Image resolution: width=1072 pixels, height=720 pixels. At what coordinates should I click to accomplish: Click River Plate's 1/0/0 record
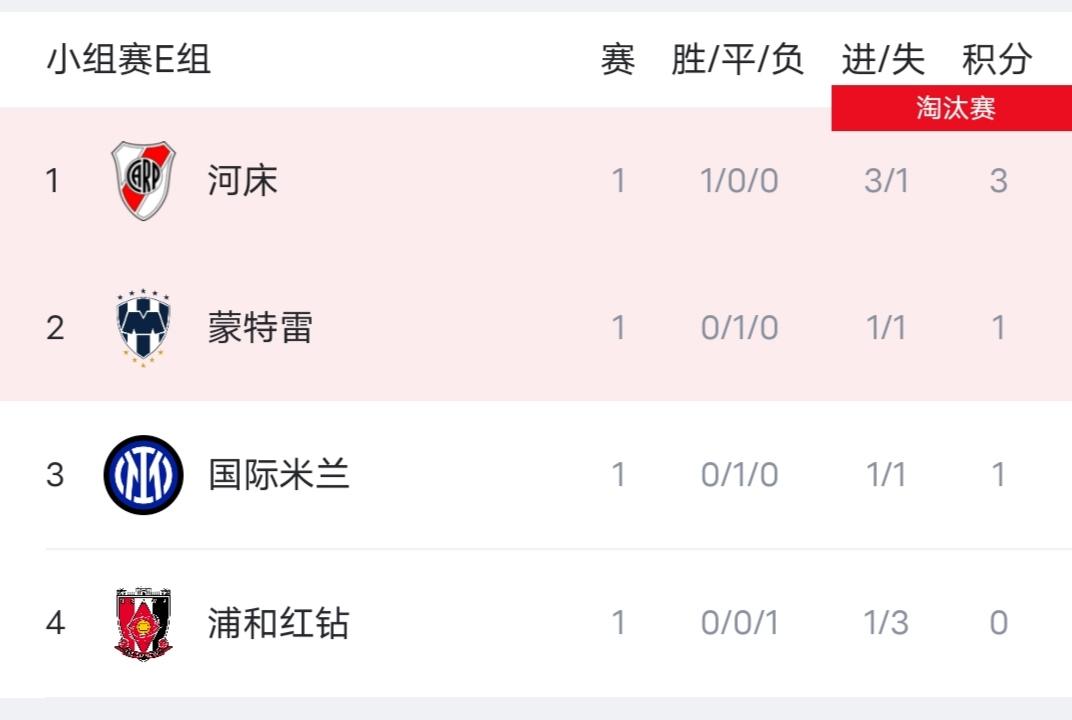(x=740, y=181)
